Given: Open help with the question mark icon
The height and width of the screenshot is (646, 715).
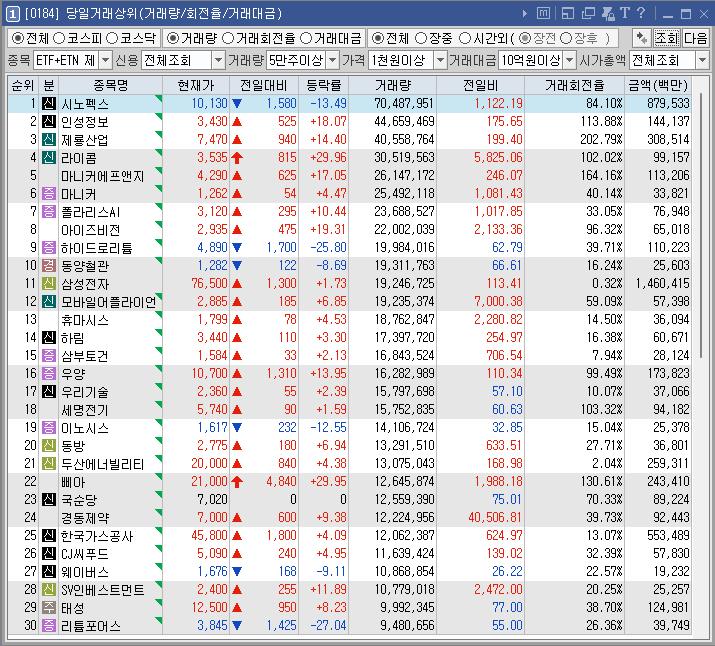Looking at the screenshot, I should click(641, 13).
